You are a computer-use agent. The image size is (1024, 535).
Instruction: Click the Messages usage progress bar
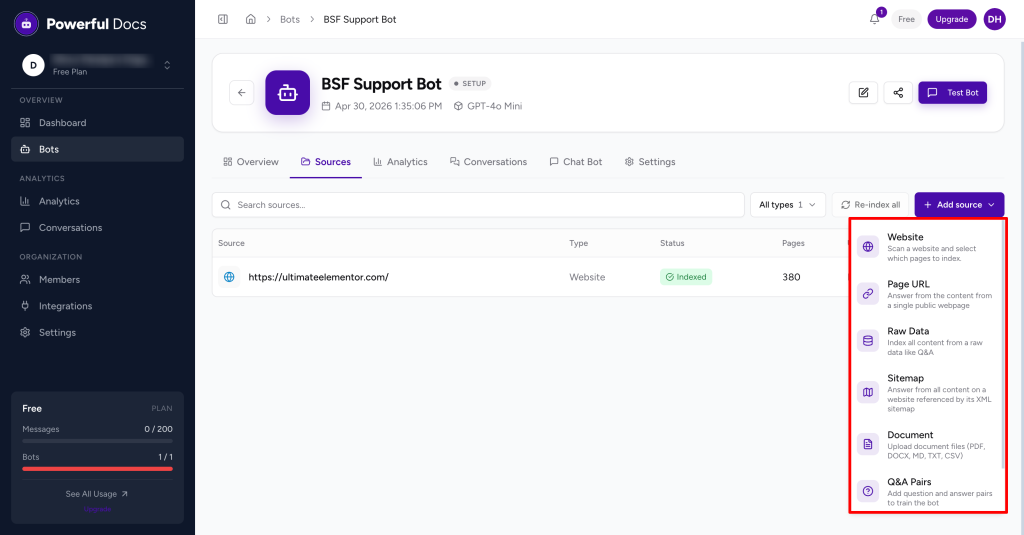click(97, 441)
